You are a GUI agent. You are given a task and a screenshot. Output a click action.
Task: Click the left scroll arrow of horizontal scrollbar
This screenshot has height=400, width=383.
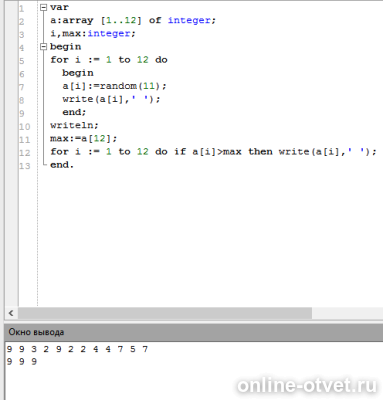pos(11,313)
